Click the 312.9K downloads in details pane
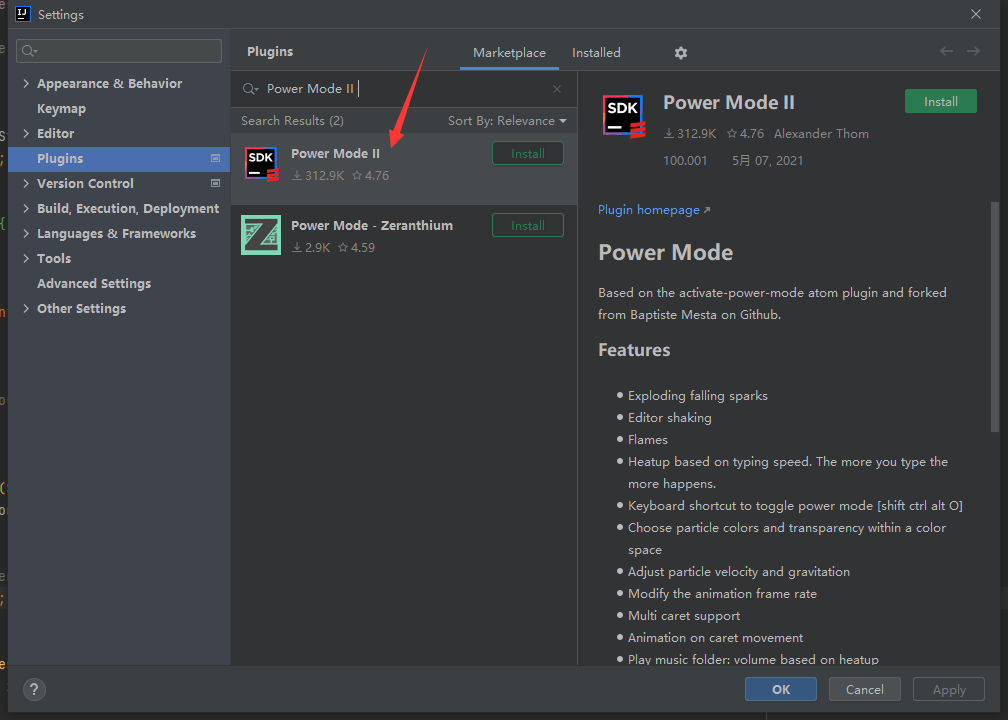This screenshot has width=1008, height=720. (690, 134)
